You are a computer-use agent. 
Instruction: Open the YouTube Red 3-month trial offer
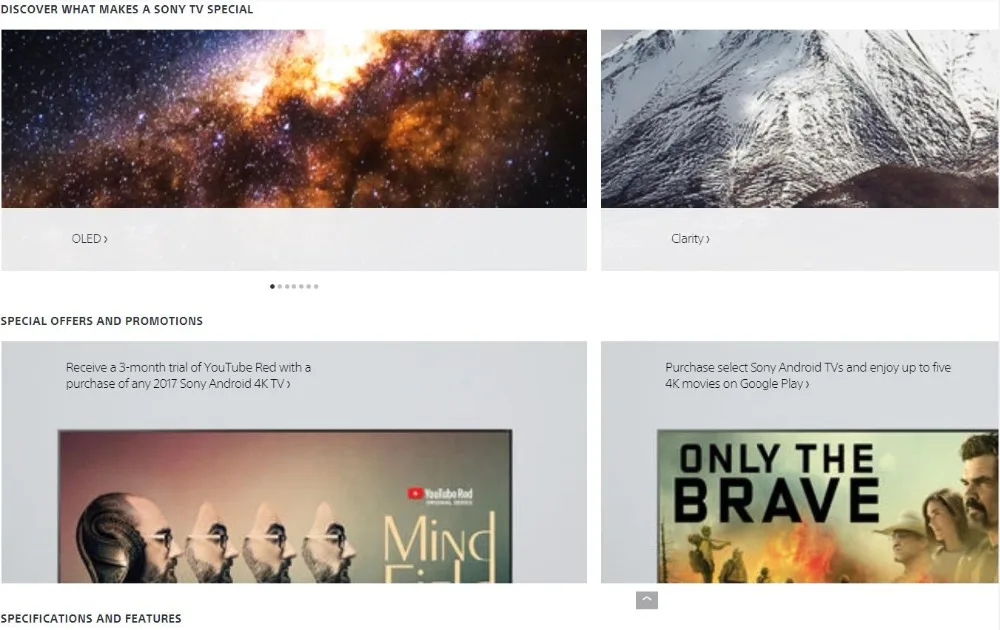coord(188,376)
